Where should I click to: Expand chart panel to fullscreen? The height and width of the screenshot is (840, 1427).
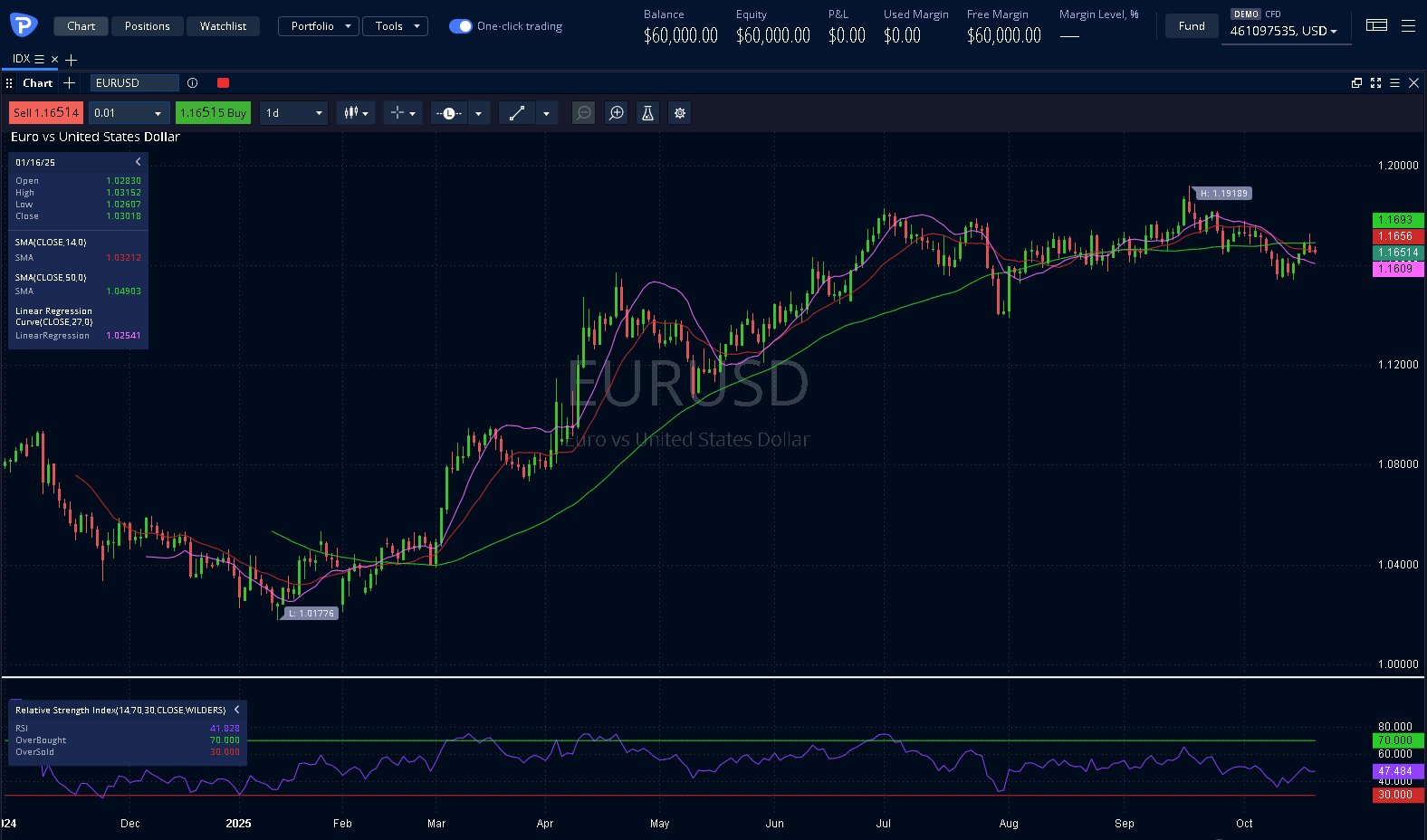tap(1375, 83)
